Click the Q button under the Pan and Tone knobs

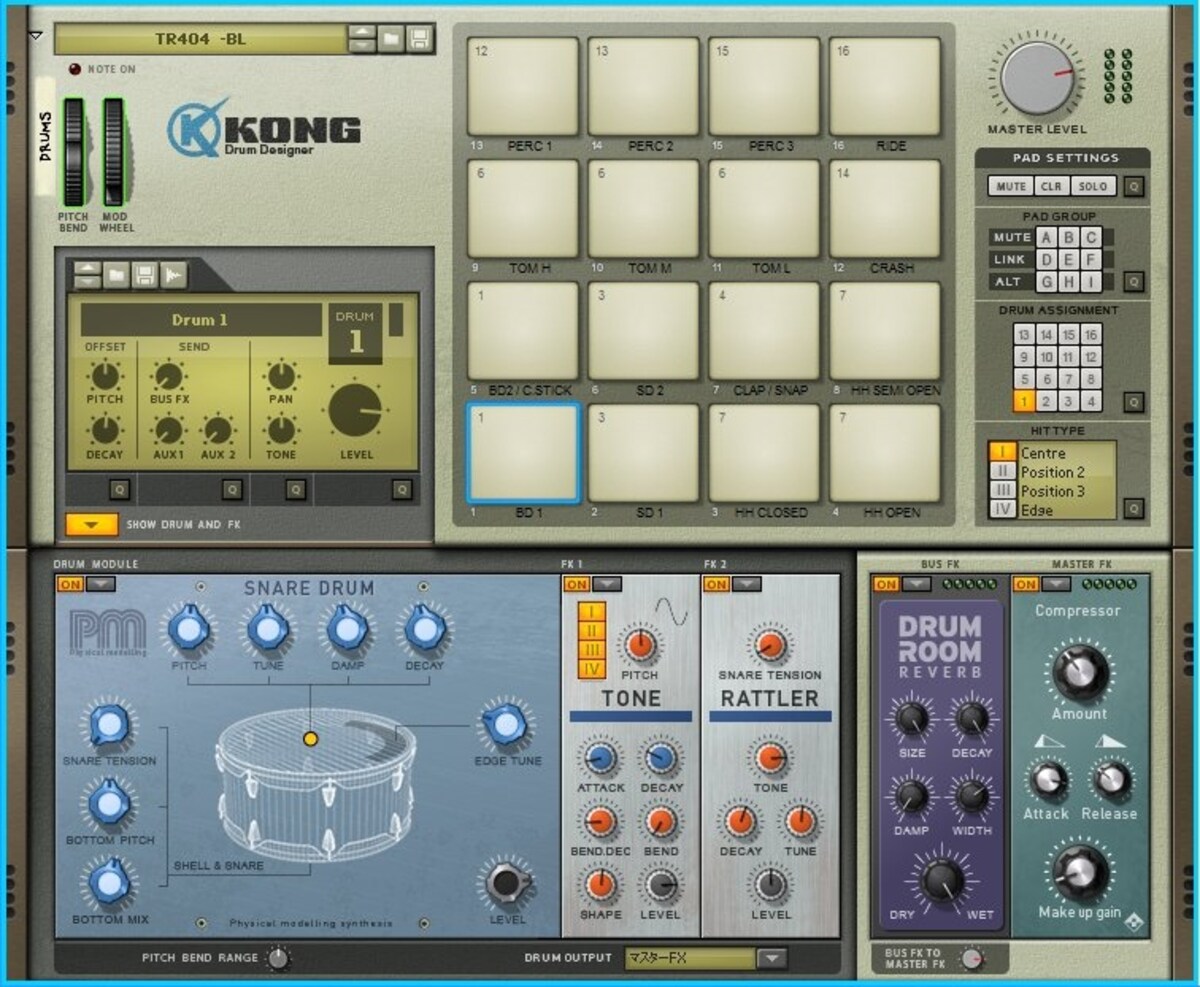(x=296, y=489)
